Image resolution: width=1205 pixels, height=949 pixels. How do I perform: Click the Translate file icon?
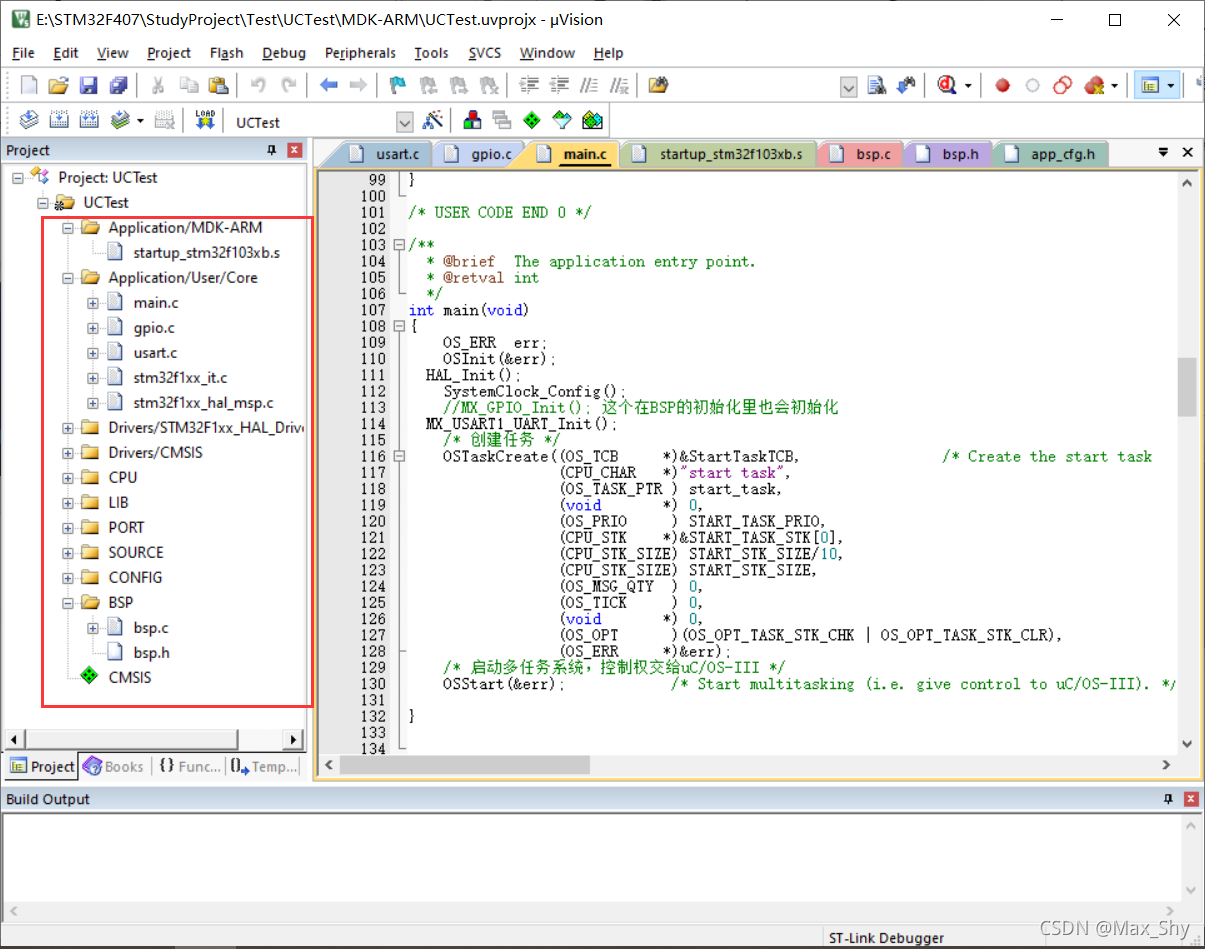tap(29, 121)
